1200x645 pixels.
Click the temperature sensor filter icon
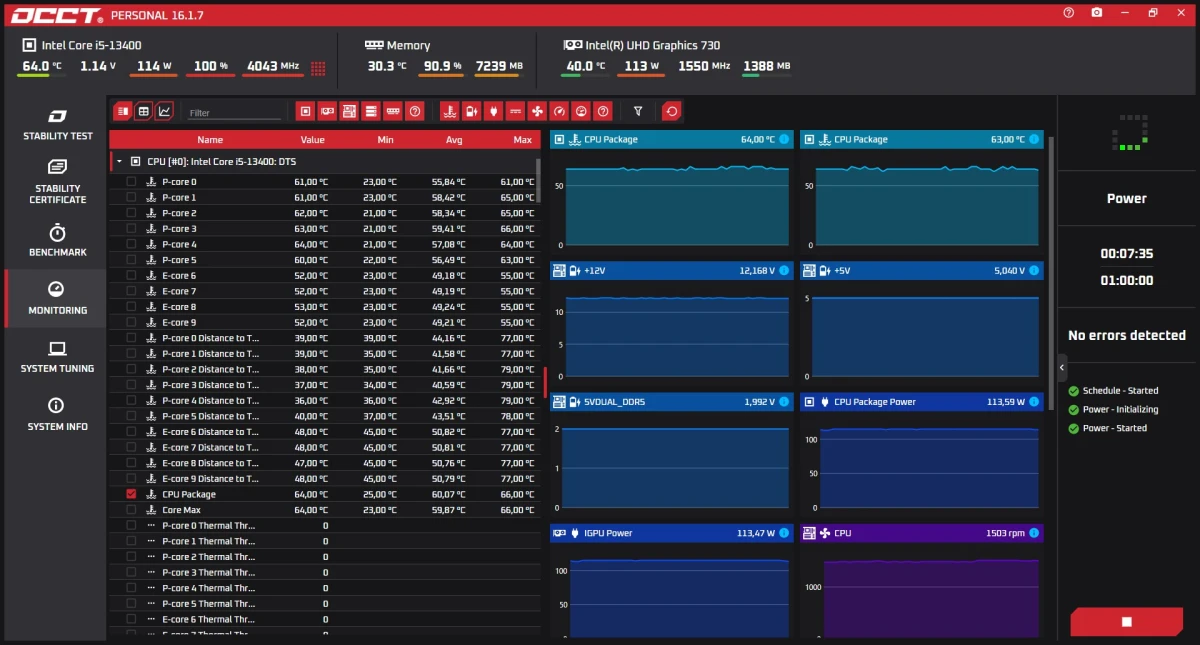[x=449, y=111]
